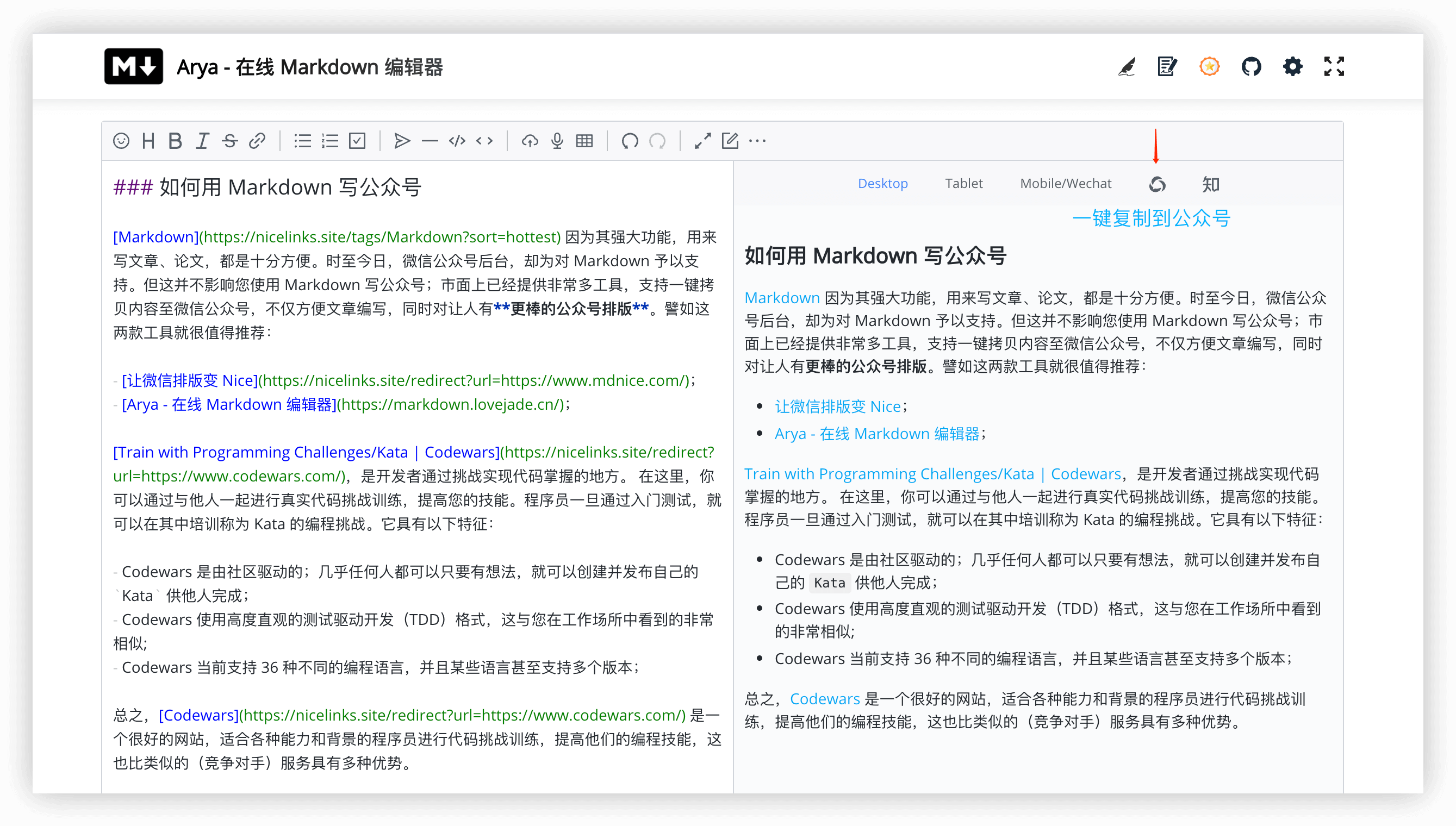
Task: Insert an ordered list
Action: click(330, 141)
